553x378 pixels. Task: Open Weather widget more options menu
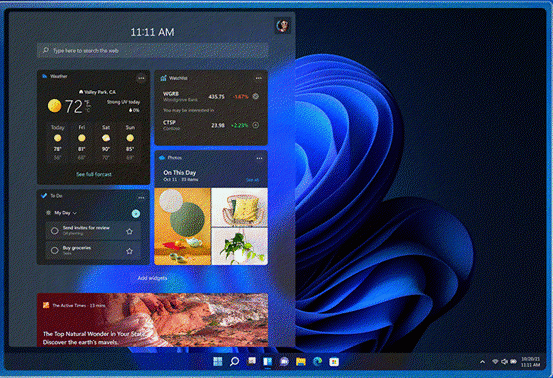click(141, 78)
